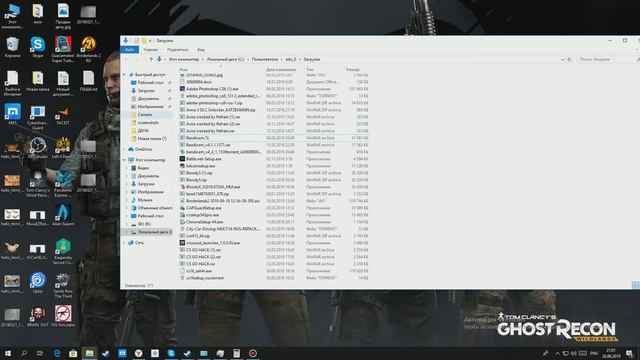Viewport: 640px width, 360px height.
Task: Click the Up folder arrow in Explorer
Action: [x=151, y=60]
